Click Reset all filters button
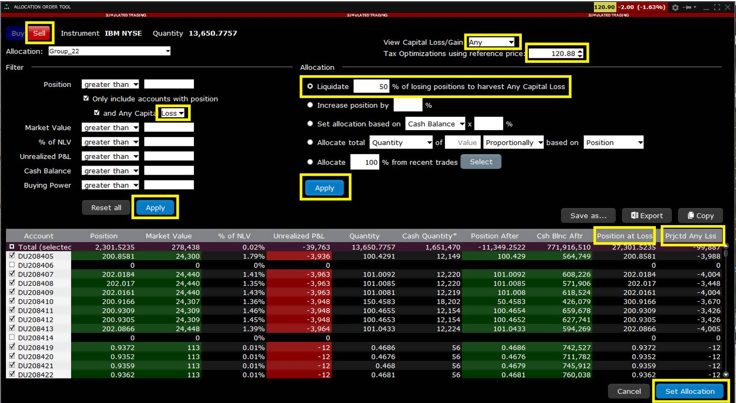This screenshot has width=736, height=403. pos(106,207)
